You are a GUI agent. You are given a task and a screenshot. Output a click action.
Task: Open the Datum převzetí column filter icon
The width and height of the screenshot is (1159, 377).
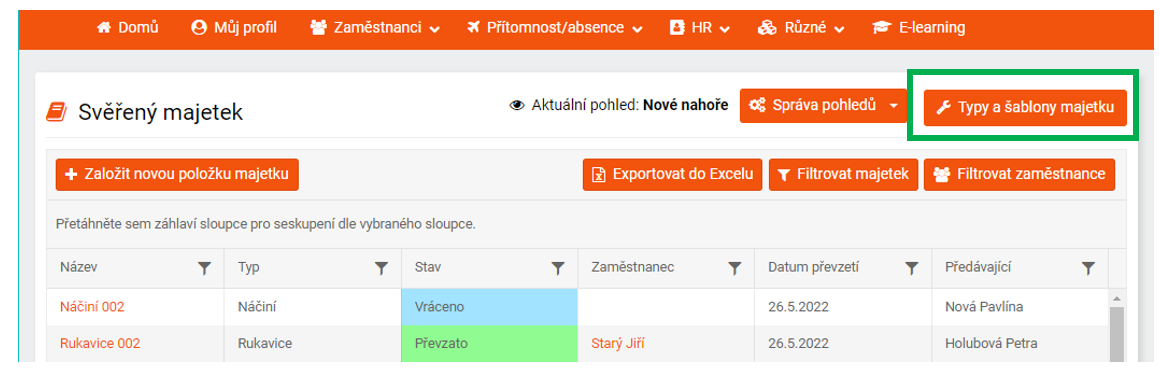912,269
